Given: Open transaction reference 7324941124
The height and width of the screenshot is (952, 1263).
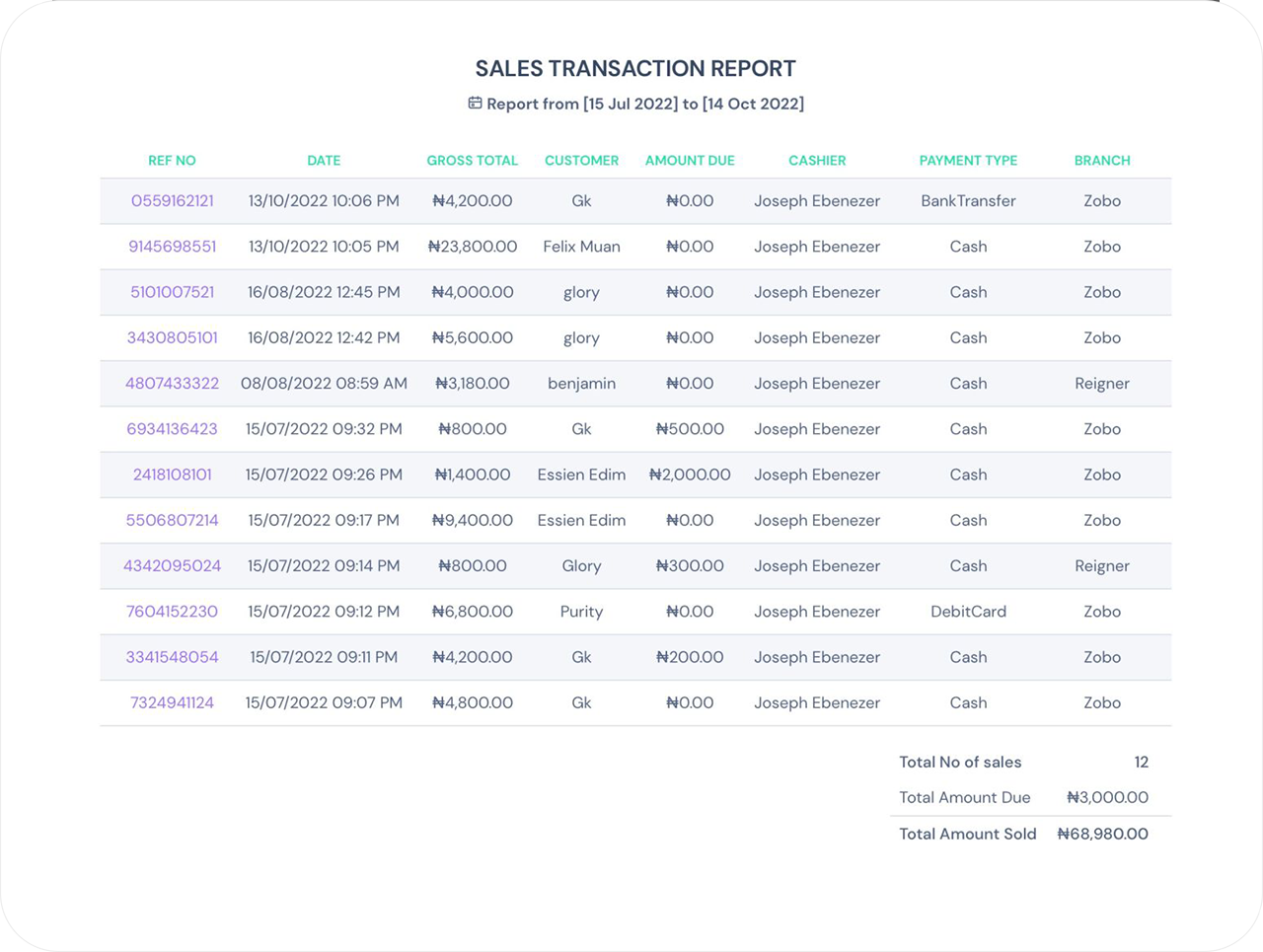Looking at the screenshot, I should pyautogui.click(x=172, y=702).
